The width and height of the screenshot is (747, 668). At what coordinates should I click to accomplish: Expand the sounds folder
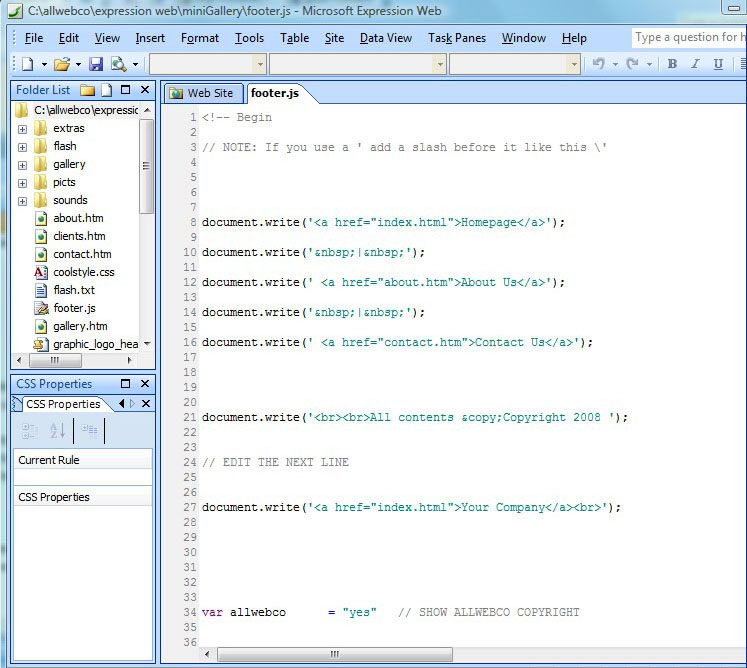pyautogui.click(x=22, y=202)
